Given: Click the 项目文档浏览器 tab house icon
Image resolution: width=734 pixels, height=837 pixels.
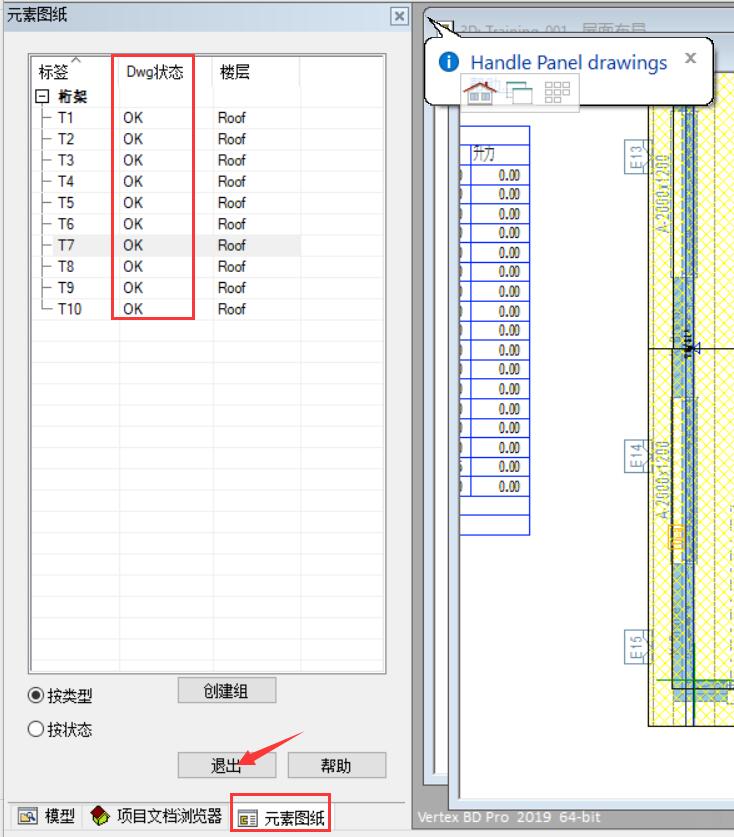Looking at the screenshot, I should (x=100, y=815).
